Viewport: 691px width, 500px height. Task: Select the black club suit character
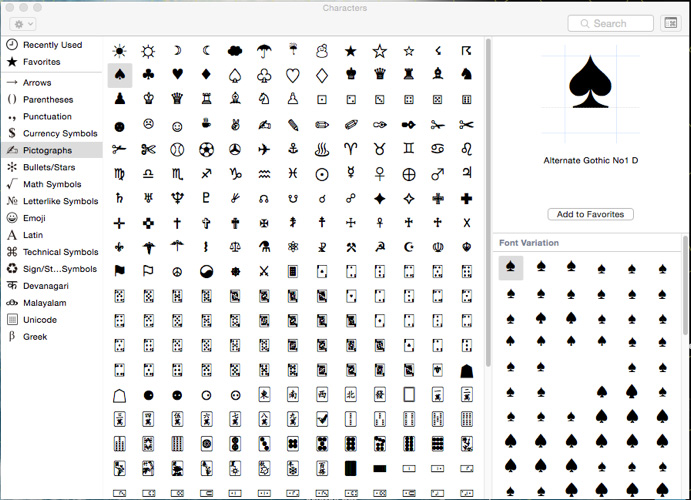coord(148,75)
